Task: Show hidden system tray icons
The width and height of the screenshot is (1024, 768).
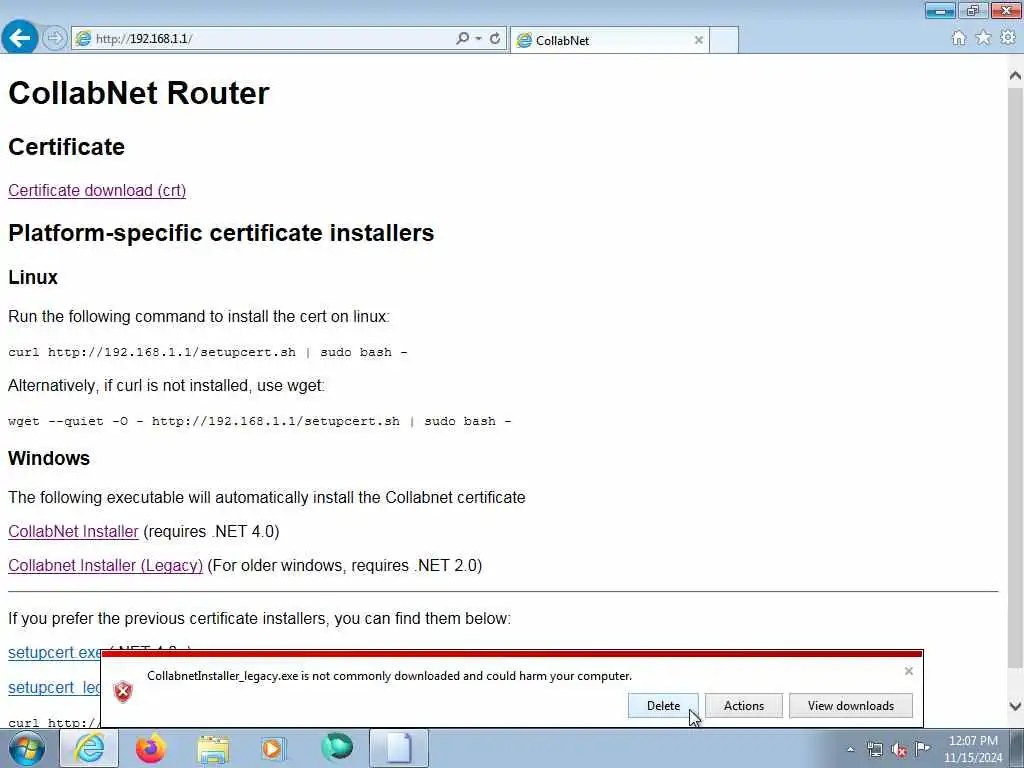Action: (x=850, y=749)
